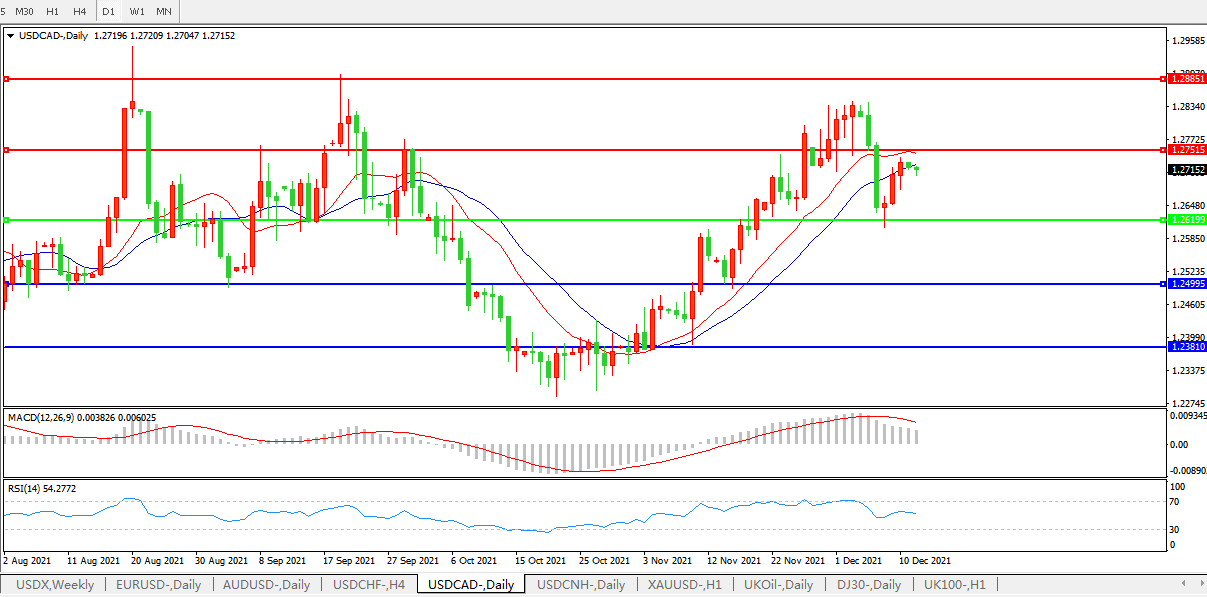Switch chart to M30 timeframe

point(25,11)
